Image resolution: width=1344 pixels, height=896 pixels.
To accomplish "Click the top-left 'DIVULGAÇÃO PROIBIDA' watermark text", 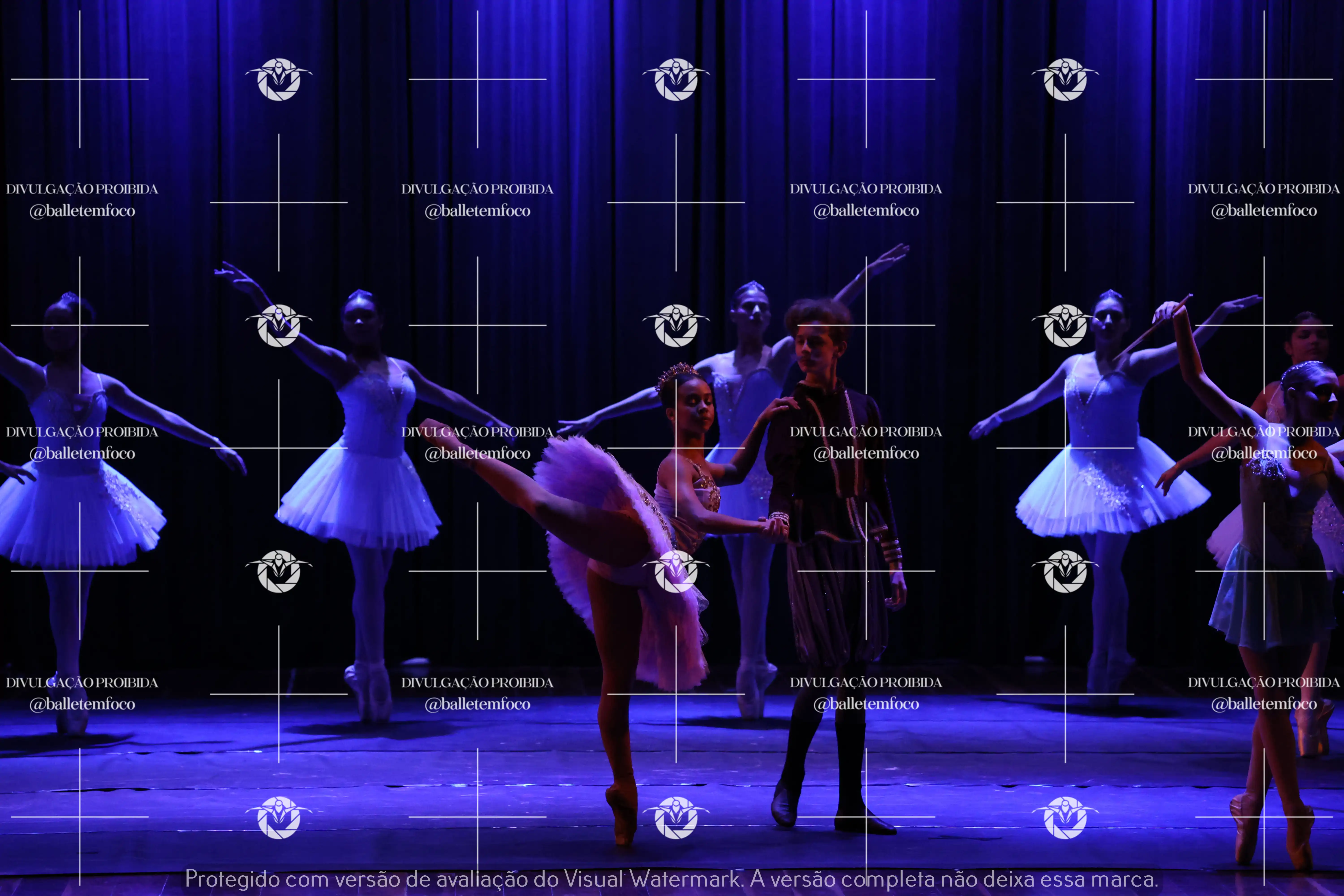I will 82,189.
